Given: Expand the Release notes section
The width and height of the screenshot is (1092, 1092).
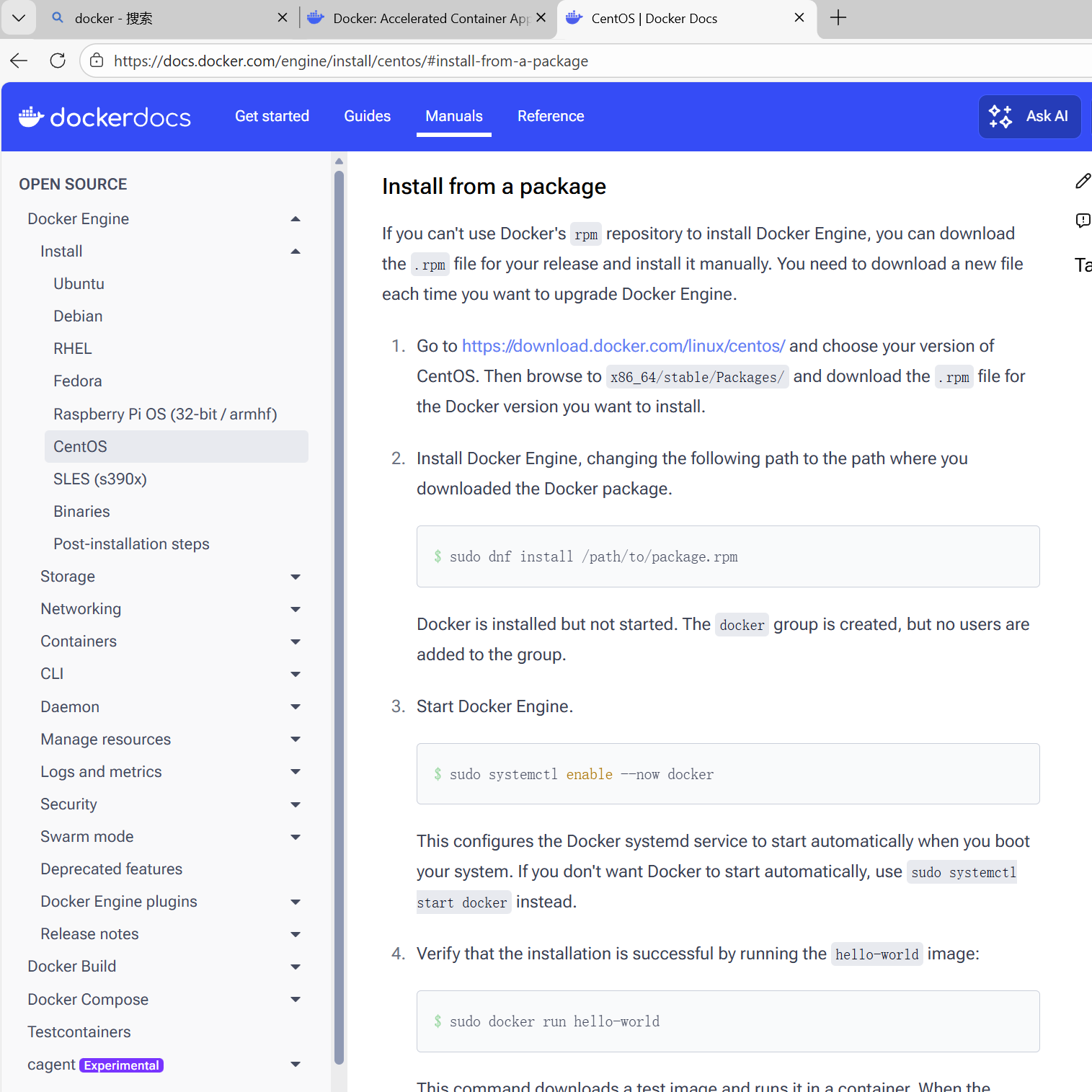Looking at the screenshot, I should [x=296, y=934].
